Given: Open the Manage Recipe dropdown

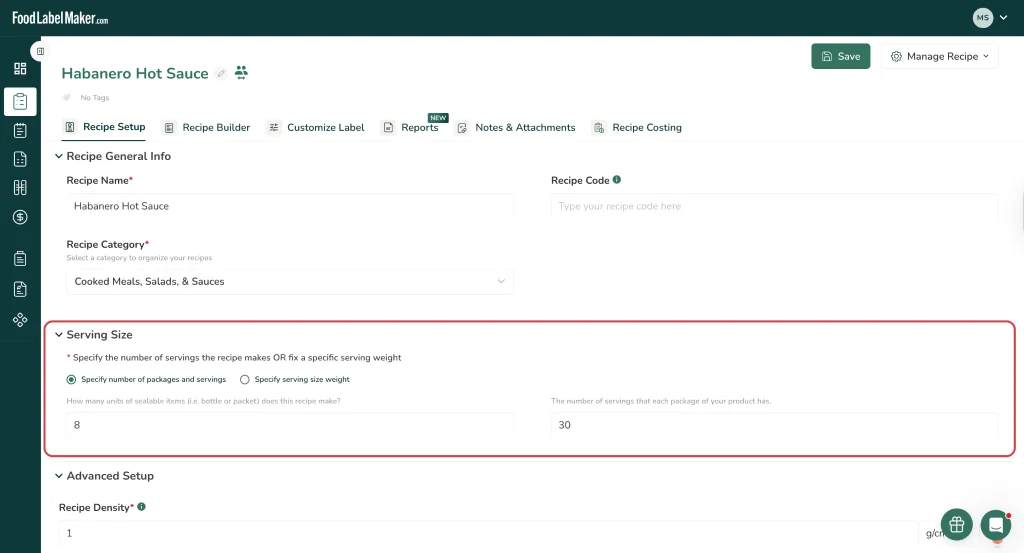Looking at the screenshot, I should point(939,56).
